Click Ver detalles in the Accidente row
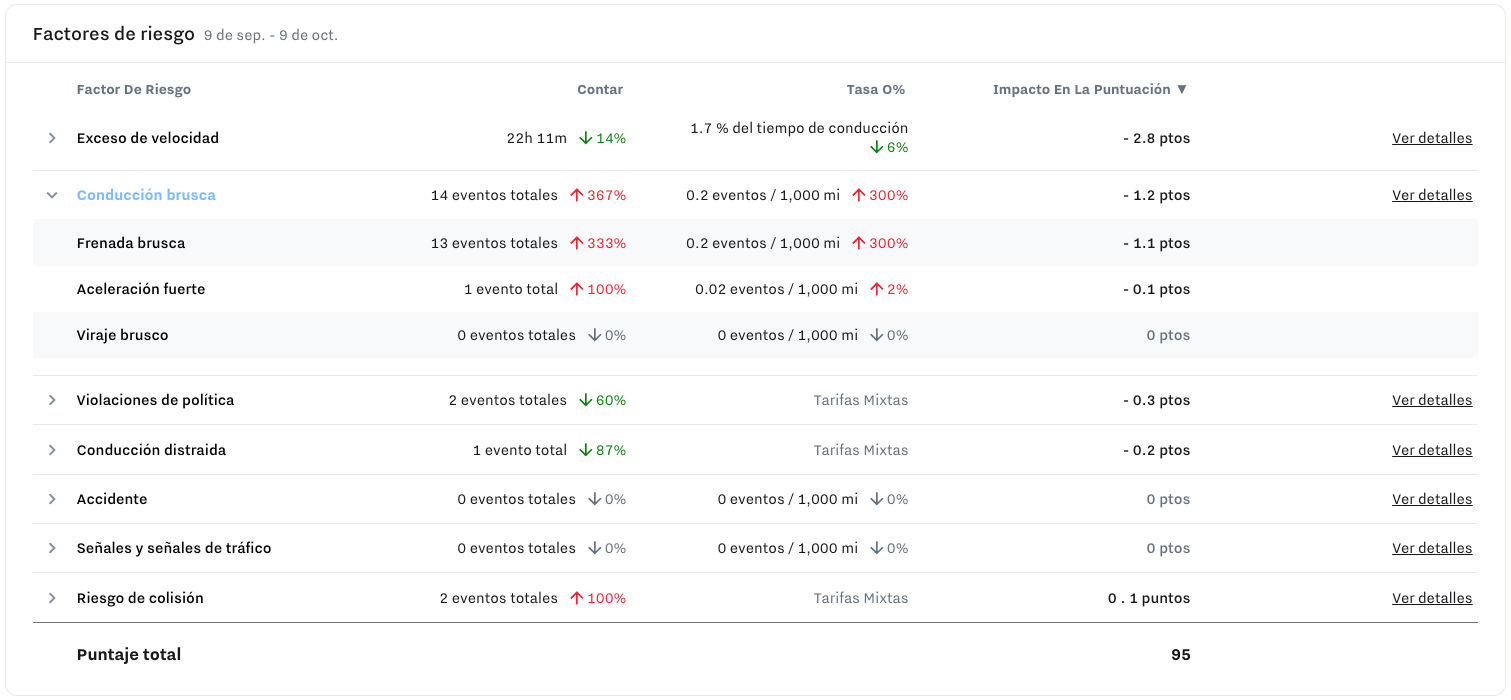 (x=1432, y=499)
